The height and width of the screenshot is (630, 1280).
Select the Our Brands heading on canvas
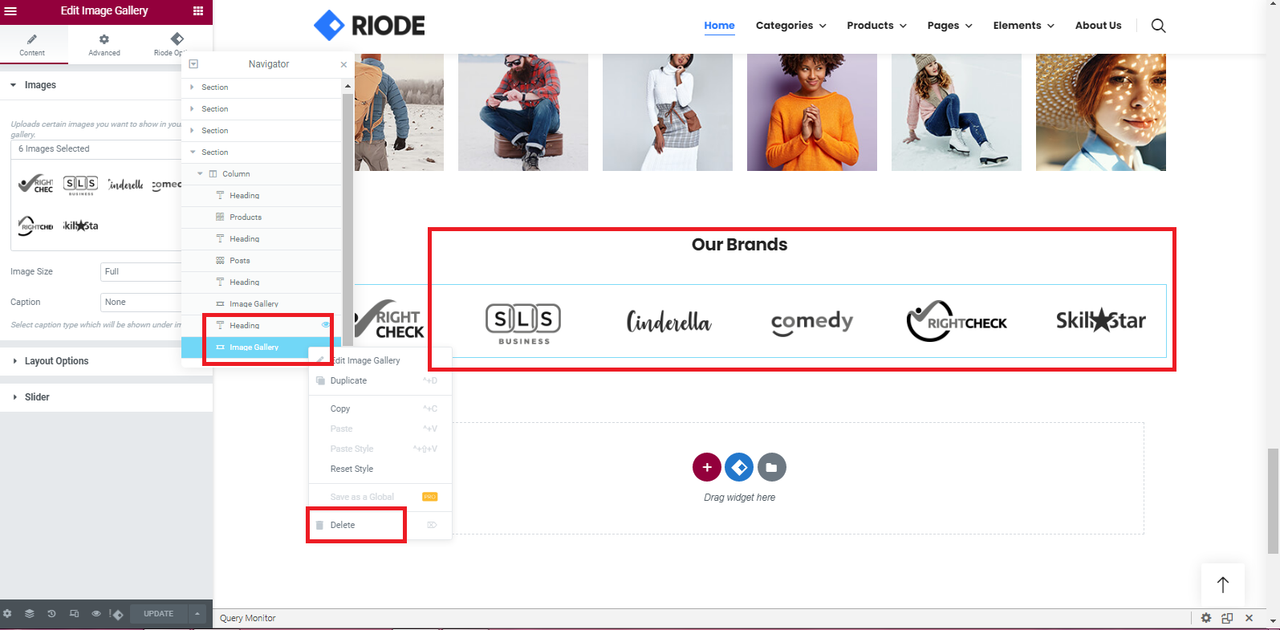tap(740, 245)
